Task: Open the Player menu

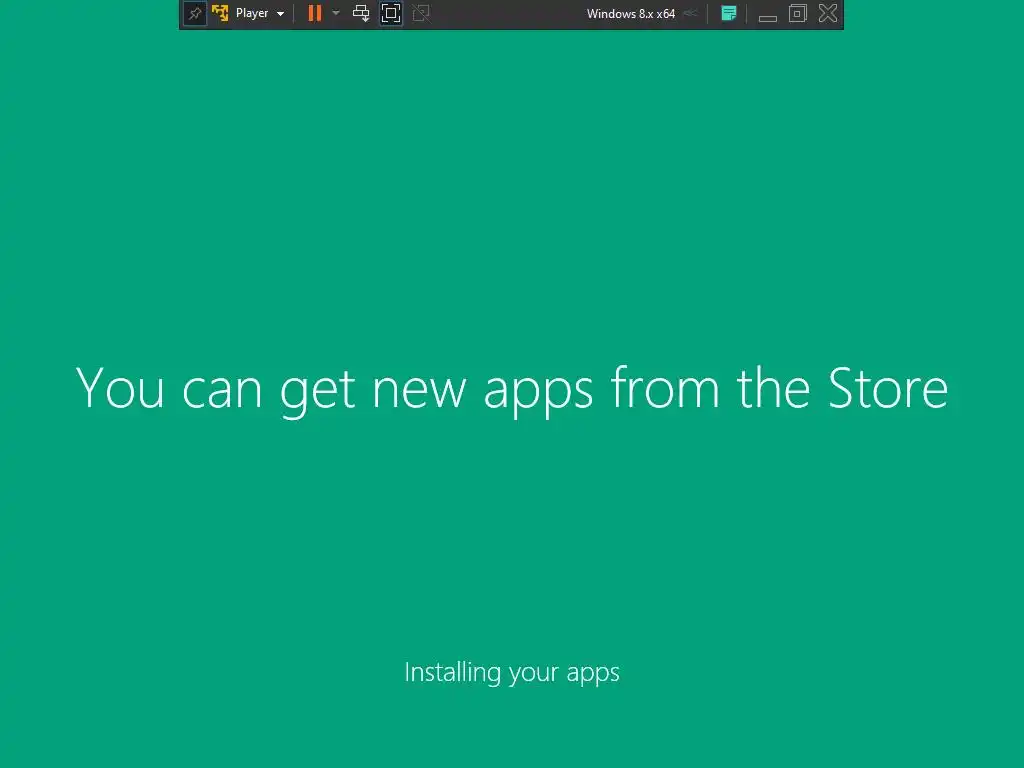Action: (251, 13)
